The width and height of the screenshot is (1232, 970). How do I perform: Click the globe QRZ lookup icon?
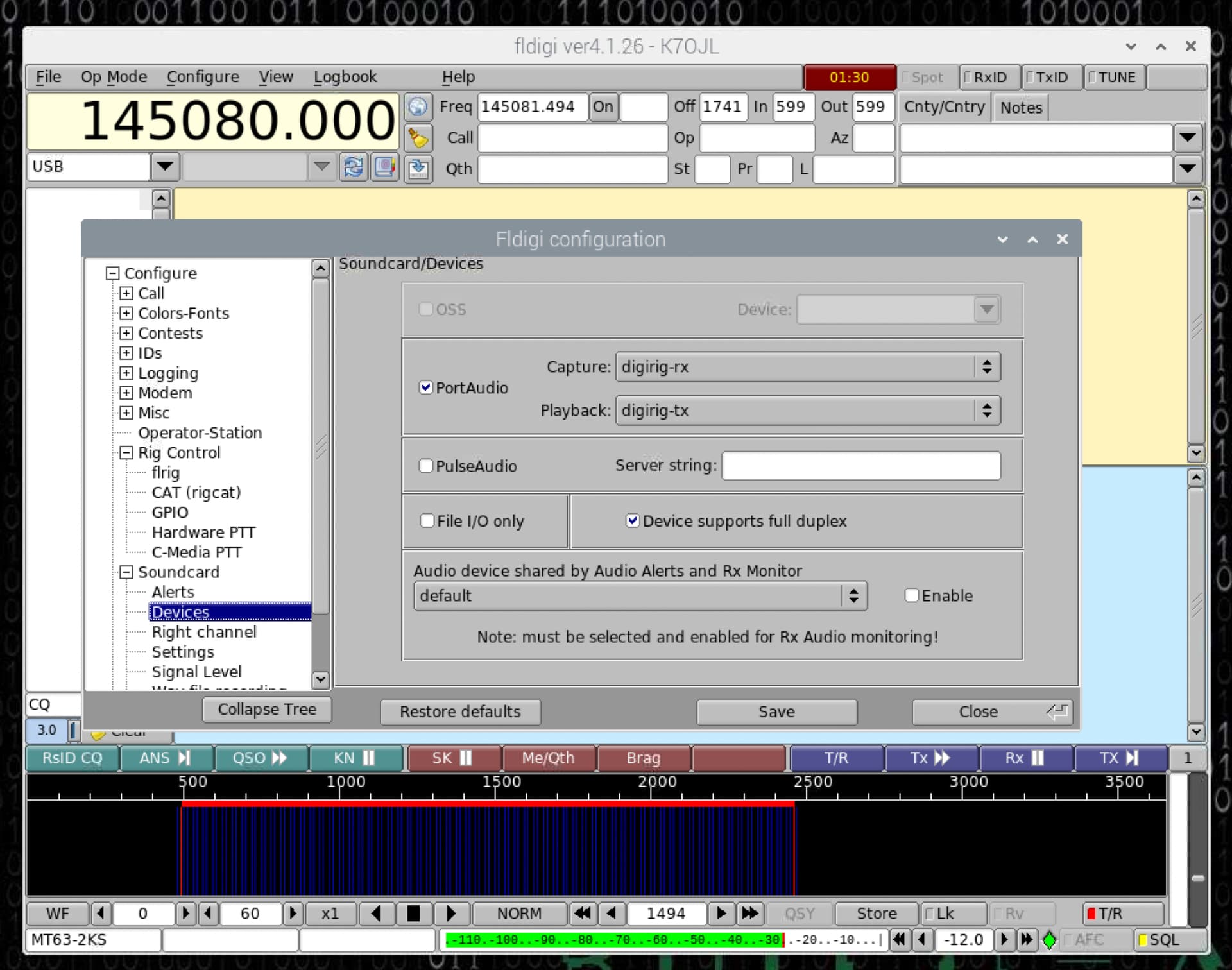[x=418, y=106]
